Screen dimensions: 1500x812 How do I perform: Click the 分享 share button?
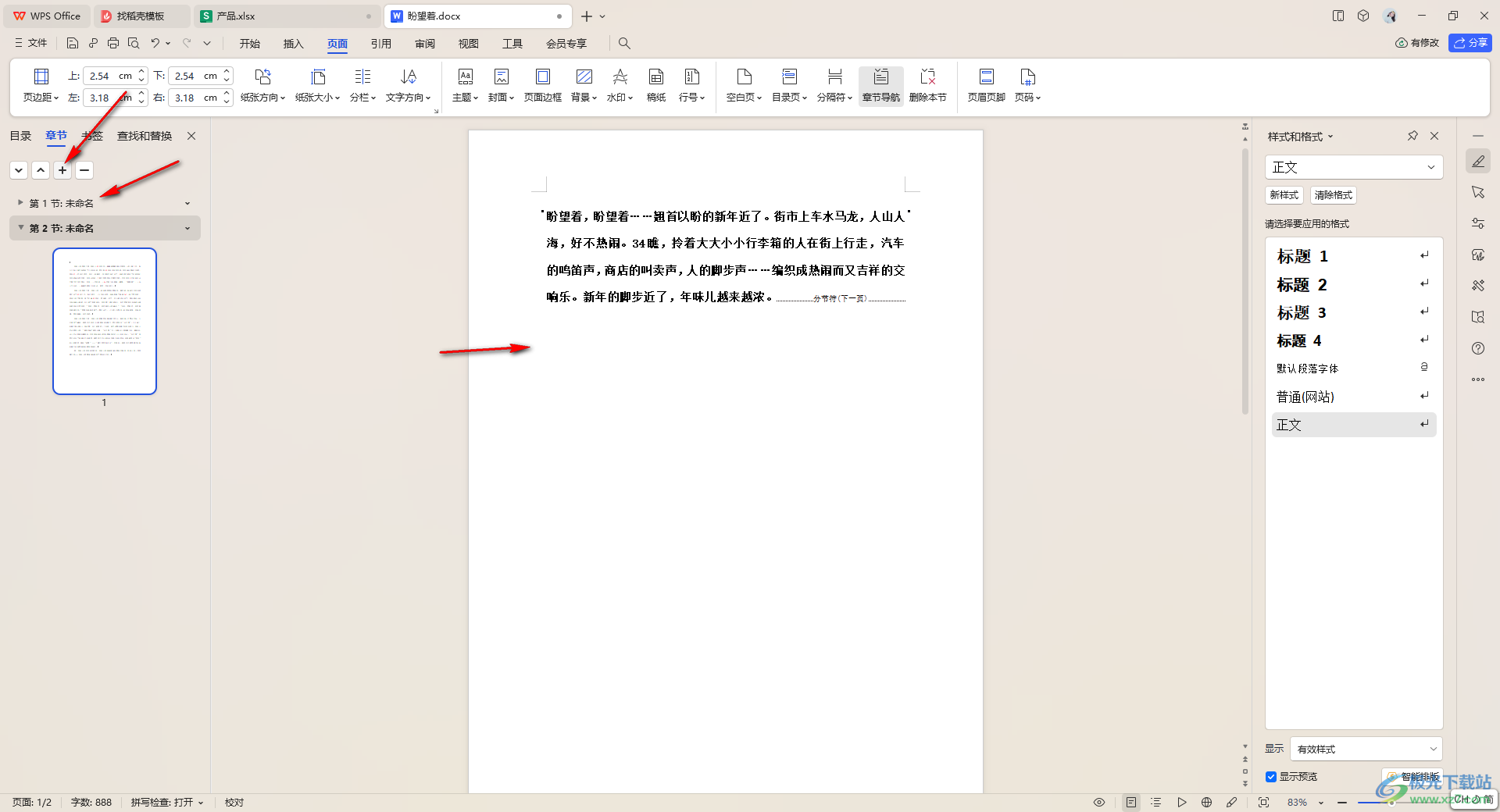[1470, 43]
